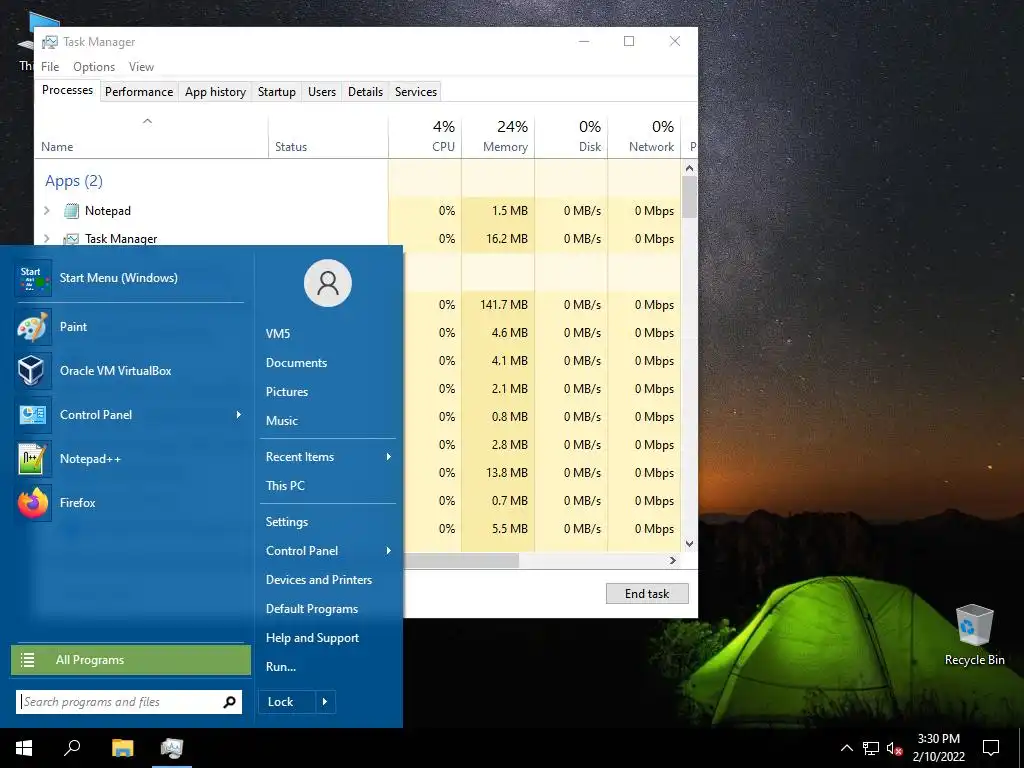Sort by the Disk column header
Image resolution: width=1024 pixels, height=768 pixels.
(571, 136)
